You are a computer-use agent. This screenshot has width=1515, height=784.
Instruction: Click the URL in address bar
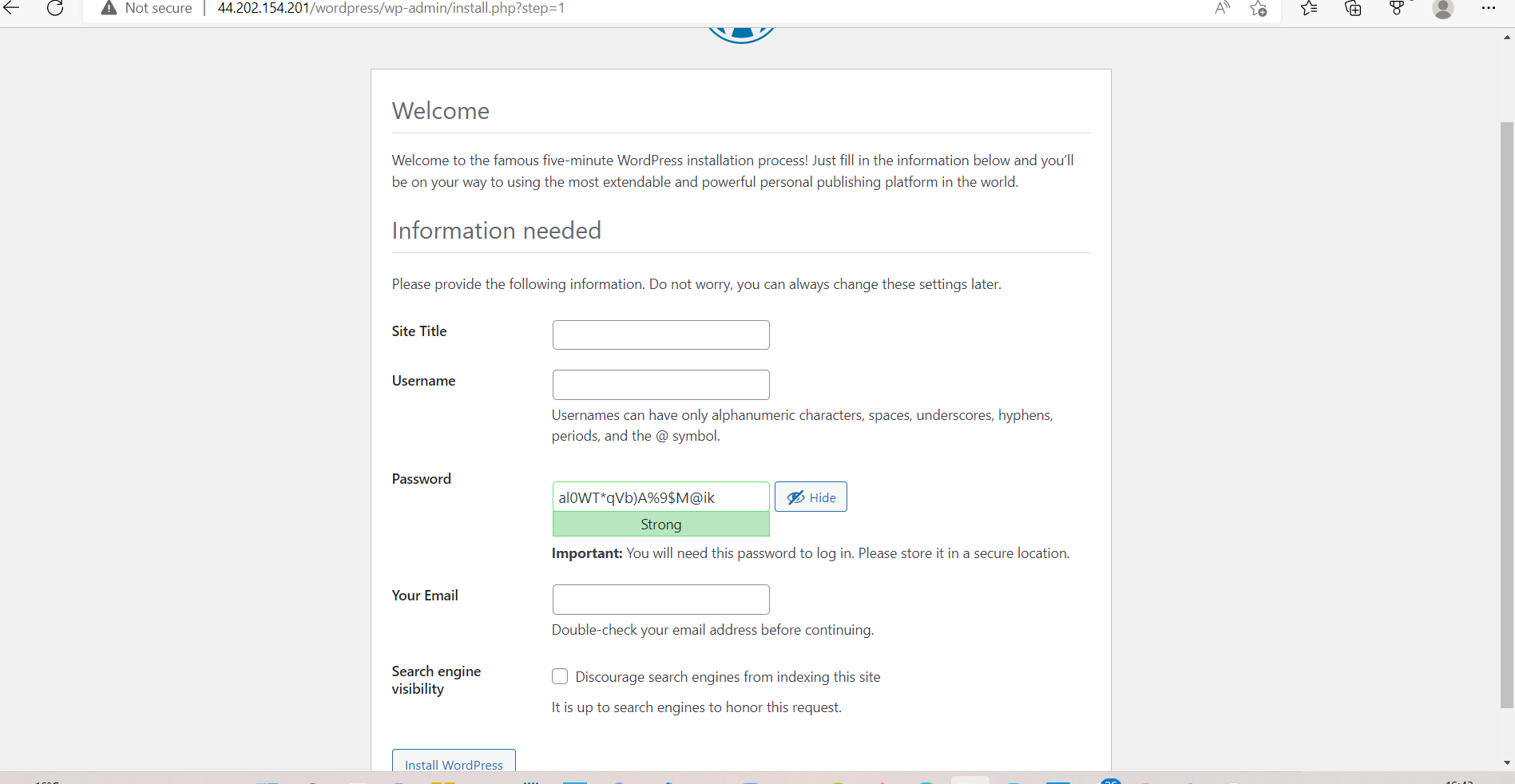coord(391,8)
